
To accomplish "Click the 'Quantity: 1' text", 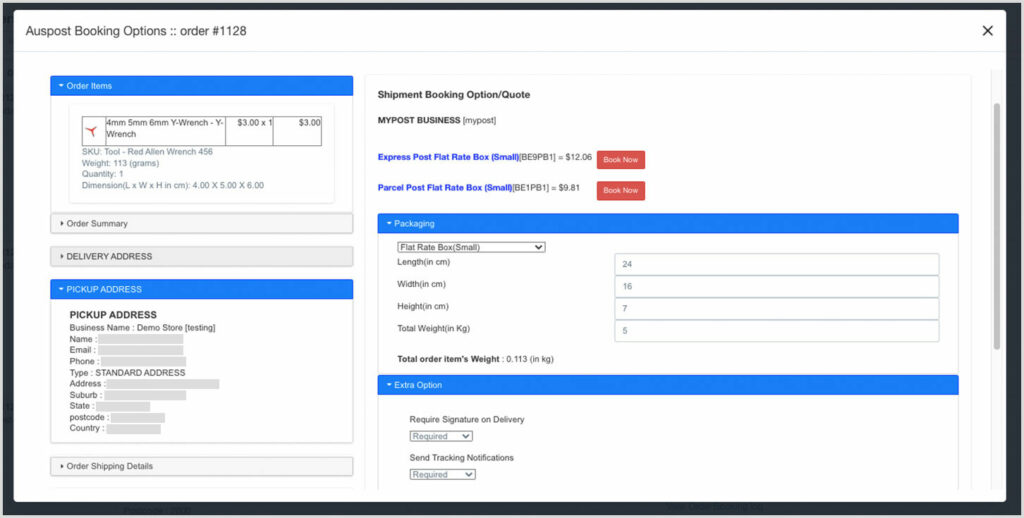I will coord(103,174).
